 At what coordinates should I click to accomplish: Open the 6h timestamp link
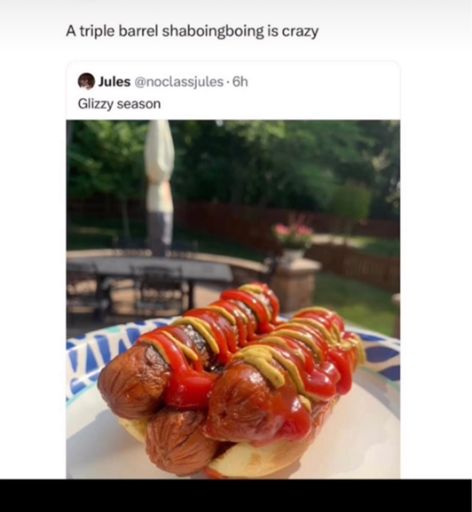coord(240,81)
